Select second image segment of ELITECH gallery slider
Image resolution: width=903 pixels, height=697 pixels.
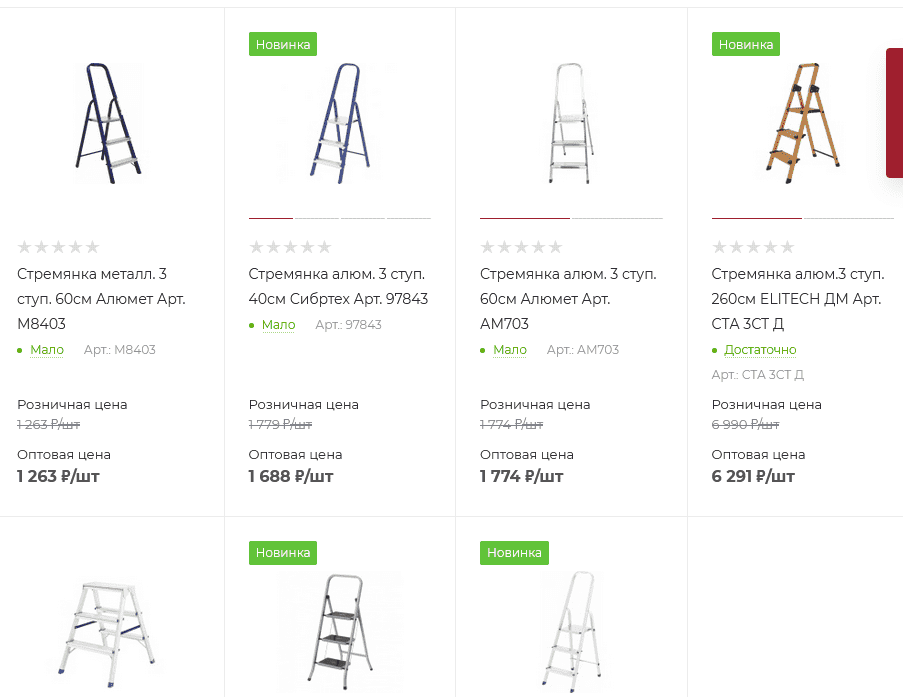[x=848, y=218]
